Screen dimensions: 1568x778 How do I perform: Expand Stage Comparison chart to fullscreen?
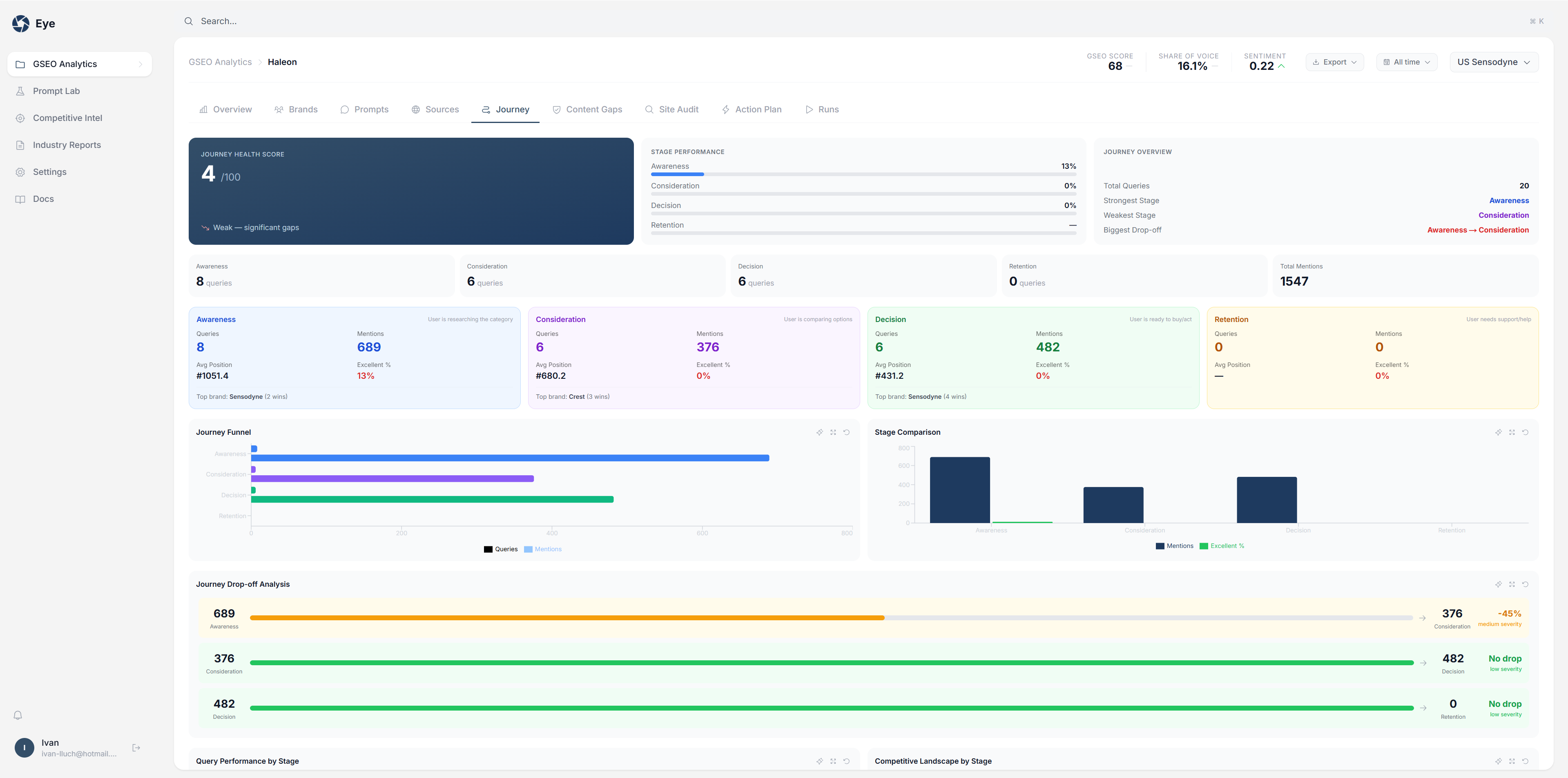1511,432
